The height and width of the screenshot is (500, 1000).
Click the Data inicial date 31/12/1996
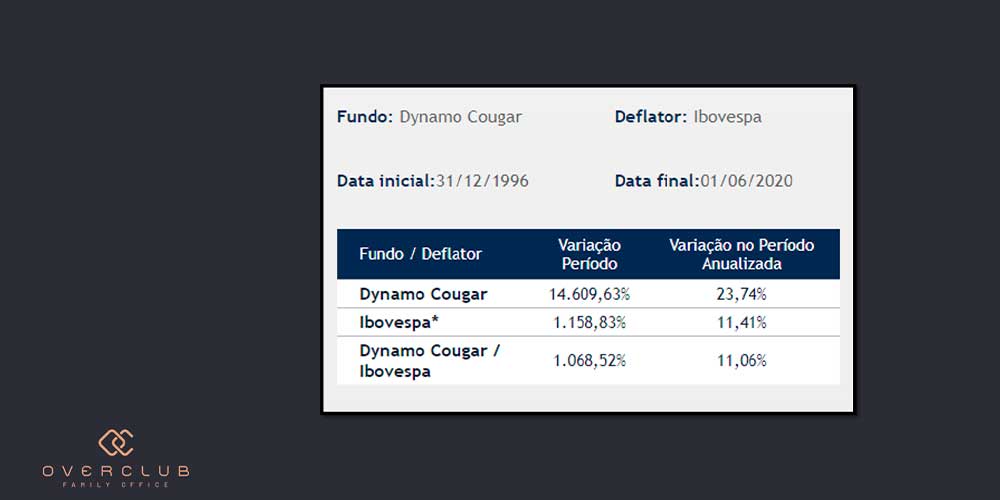(482, 181)
